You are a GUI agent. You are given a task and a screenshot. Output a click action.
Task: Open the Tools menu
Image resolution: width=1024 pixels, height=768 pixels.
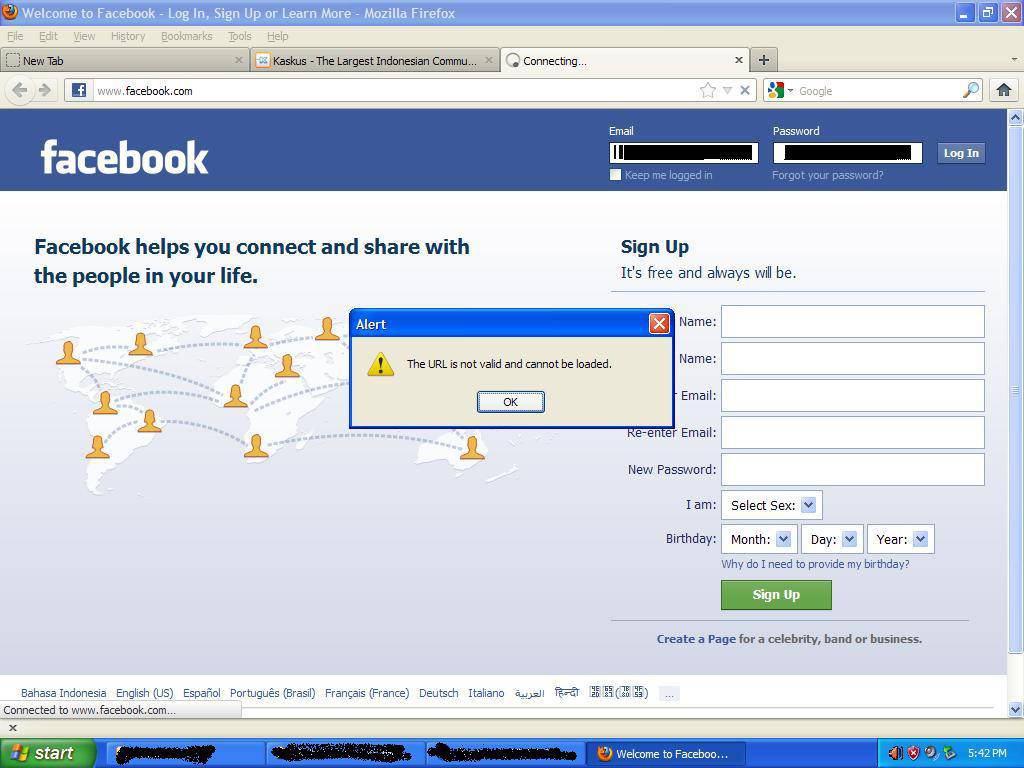coord(240,37)
